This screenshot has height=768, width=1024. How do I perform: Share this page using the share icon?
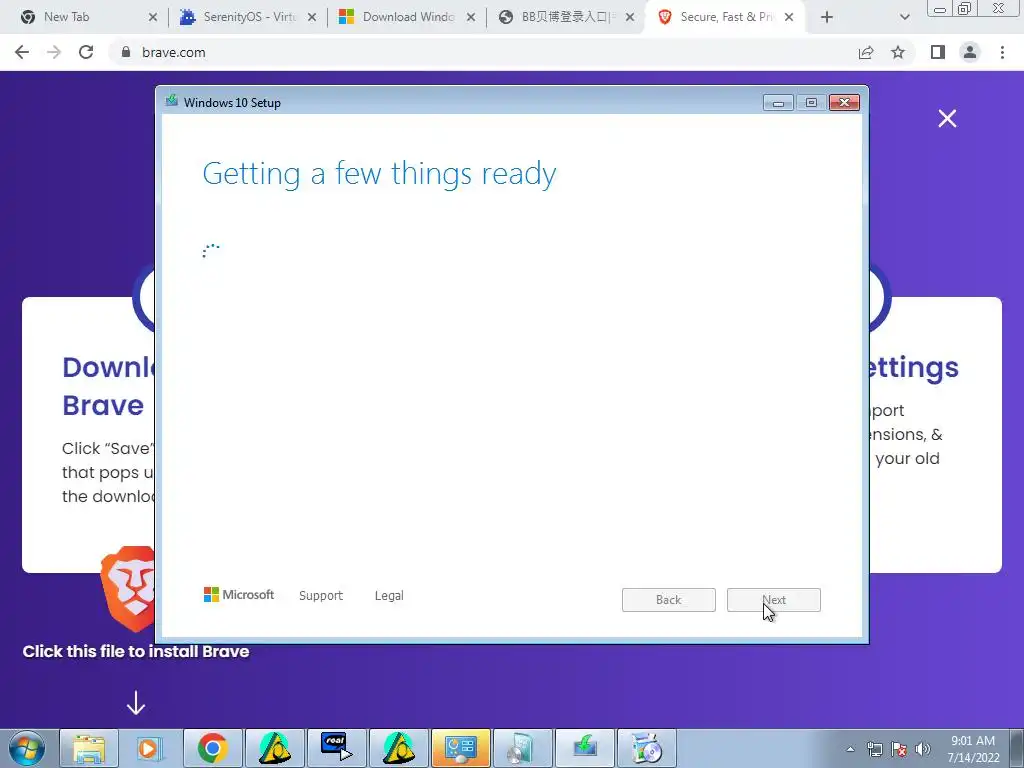pos(866,52)
